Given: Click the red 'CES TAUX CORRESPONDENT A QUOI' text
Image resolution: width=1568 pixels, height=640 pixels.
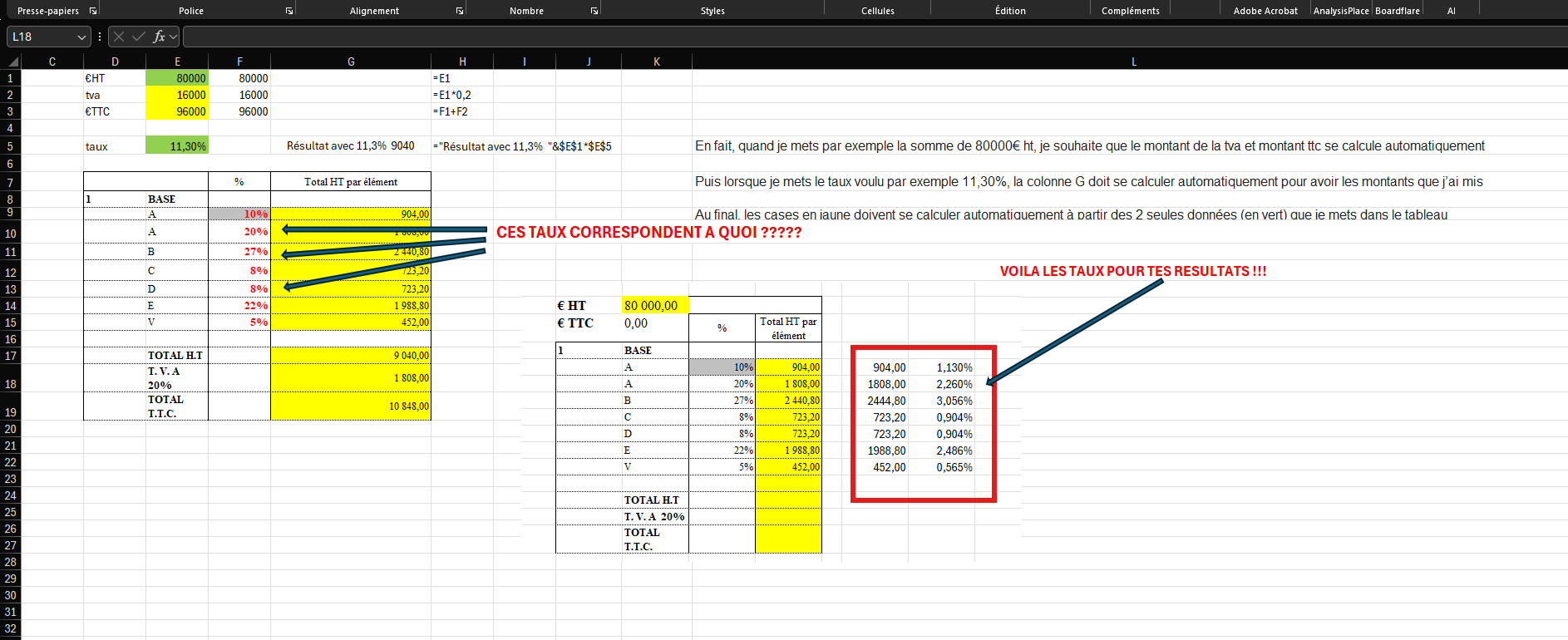Looking at the screenshot, I should (x=648, y=233).
